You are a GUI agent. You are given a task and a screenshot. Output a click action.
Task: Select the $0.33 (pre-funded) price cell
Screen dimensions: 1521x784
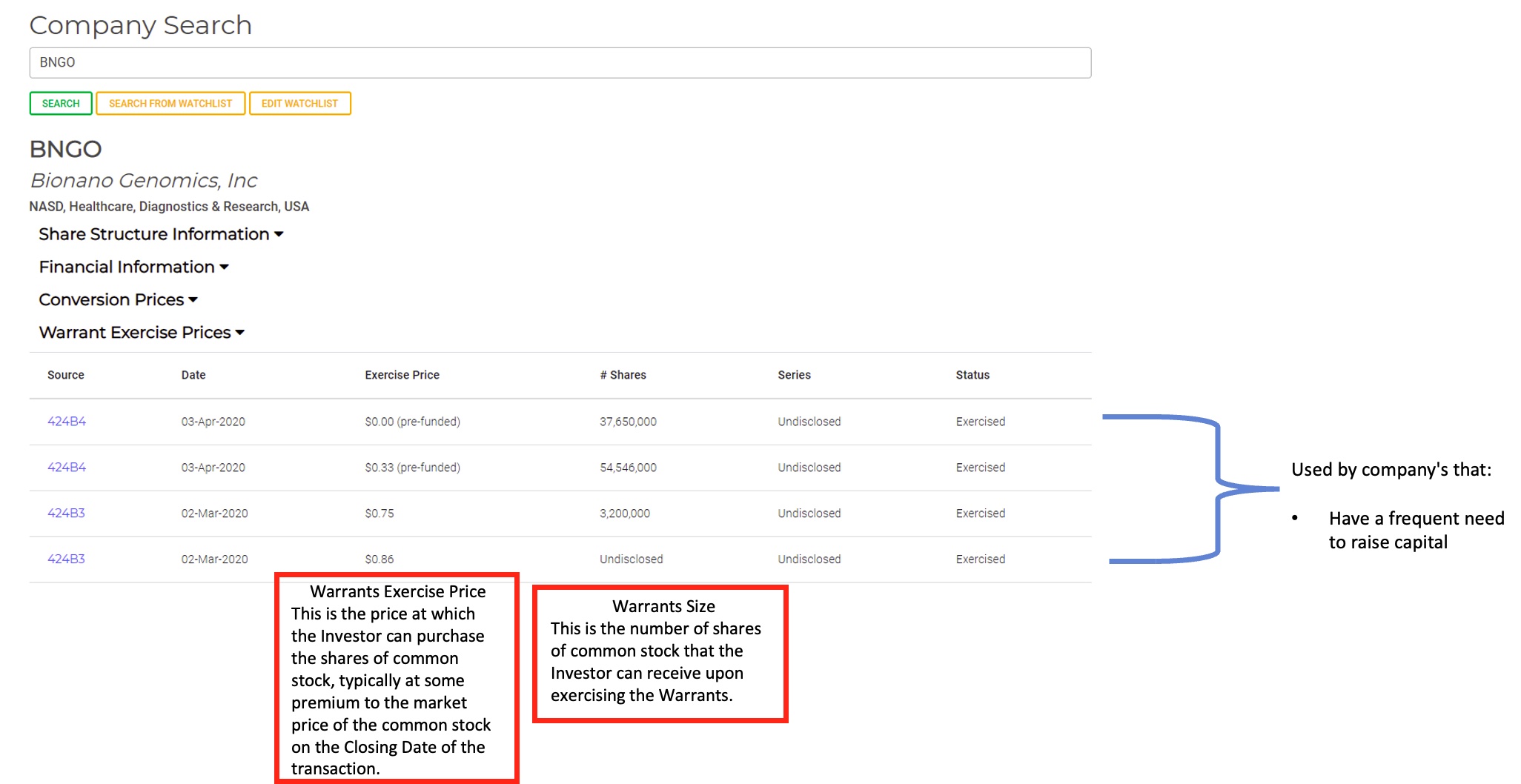click(413, 468)
